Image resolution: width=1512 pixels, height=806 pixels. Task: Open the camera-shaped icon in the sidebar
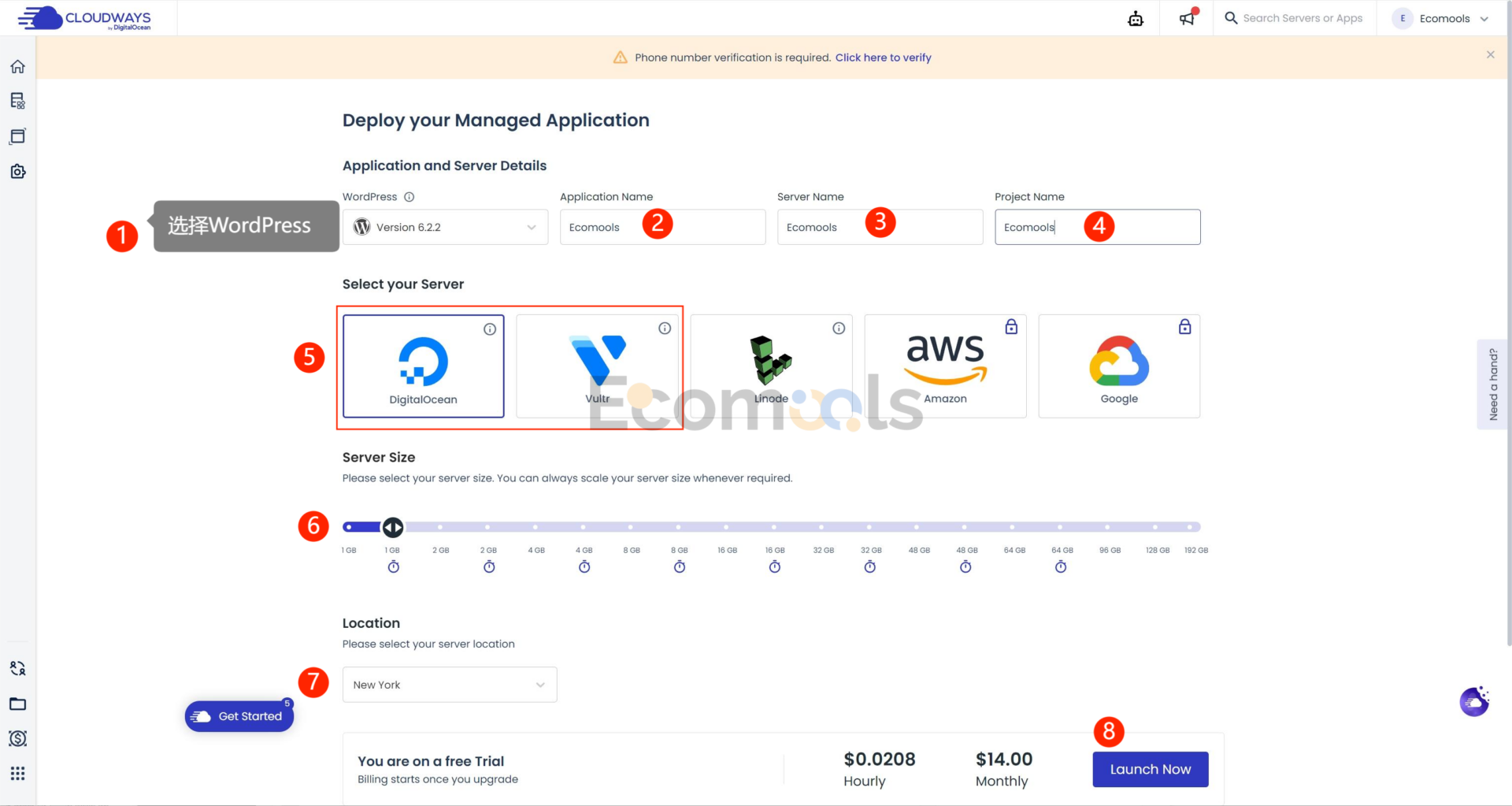coord(17,171)
